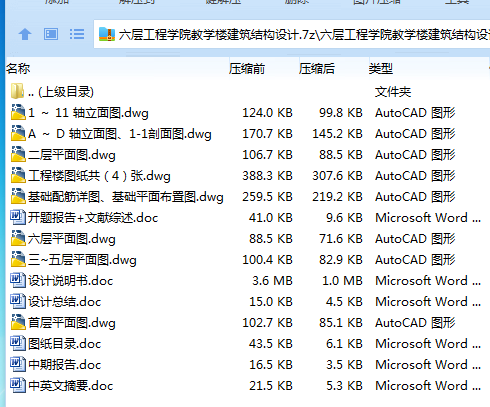Sort files by the 压缩前 column
The height and width of the screenshot is (407, 490).
click(x=247, y=69)
